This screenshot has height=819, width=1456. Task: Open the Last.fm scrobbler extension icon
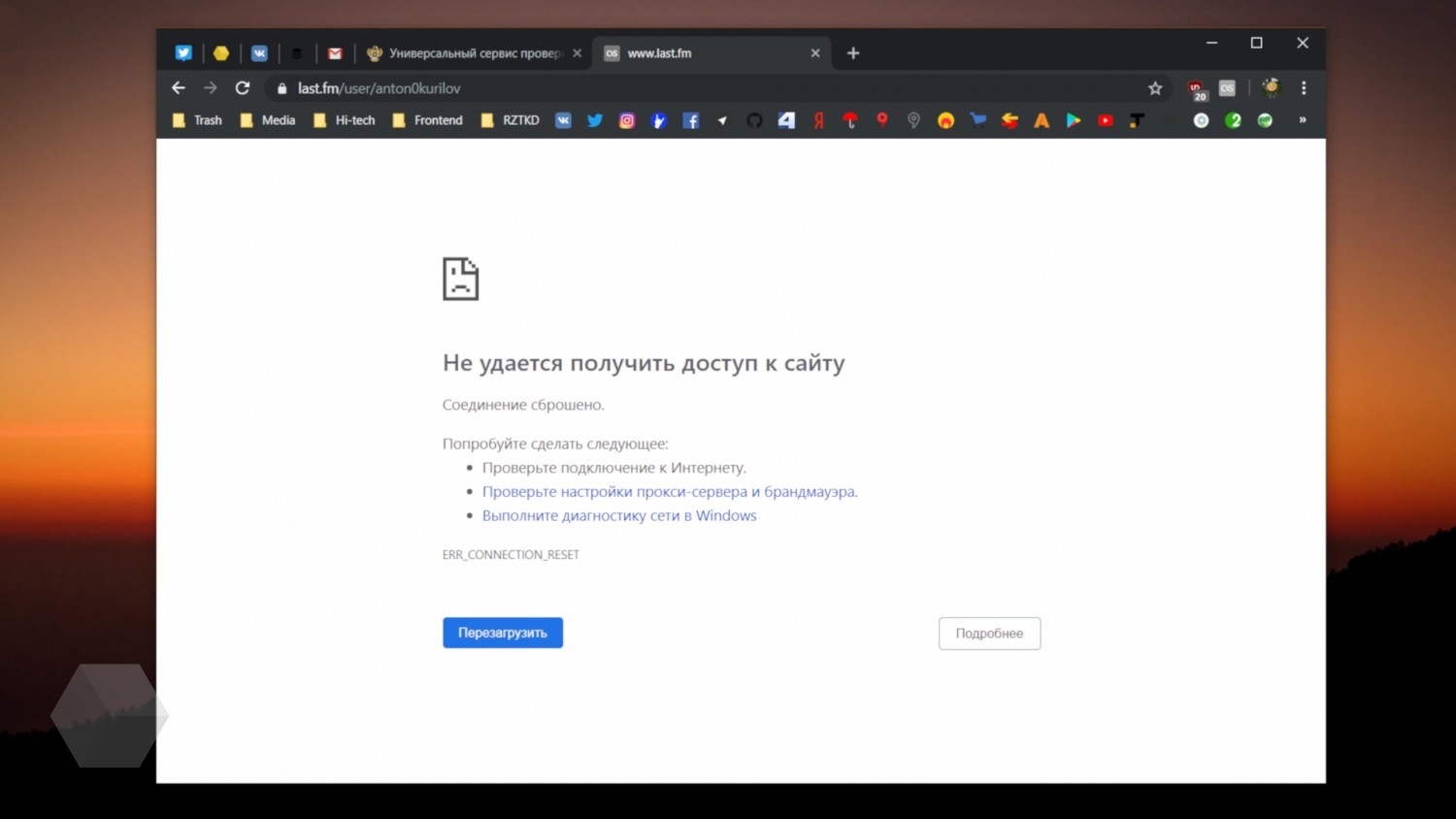click(1228, 88)
